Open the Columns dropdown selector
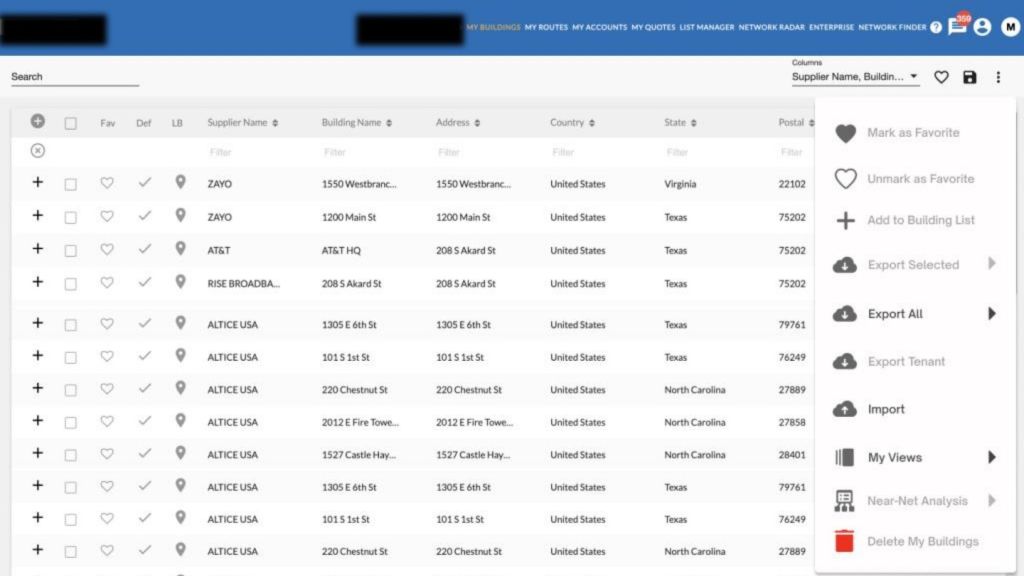This screenshot has height=576, width=1024. pos(855,77)
